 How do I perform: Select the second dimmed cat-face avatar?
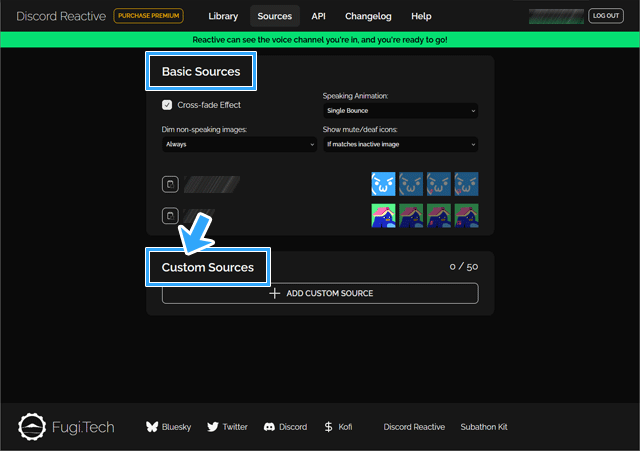411,184
